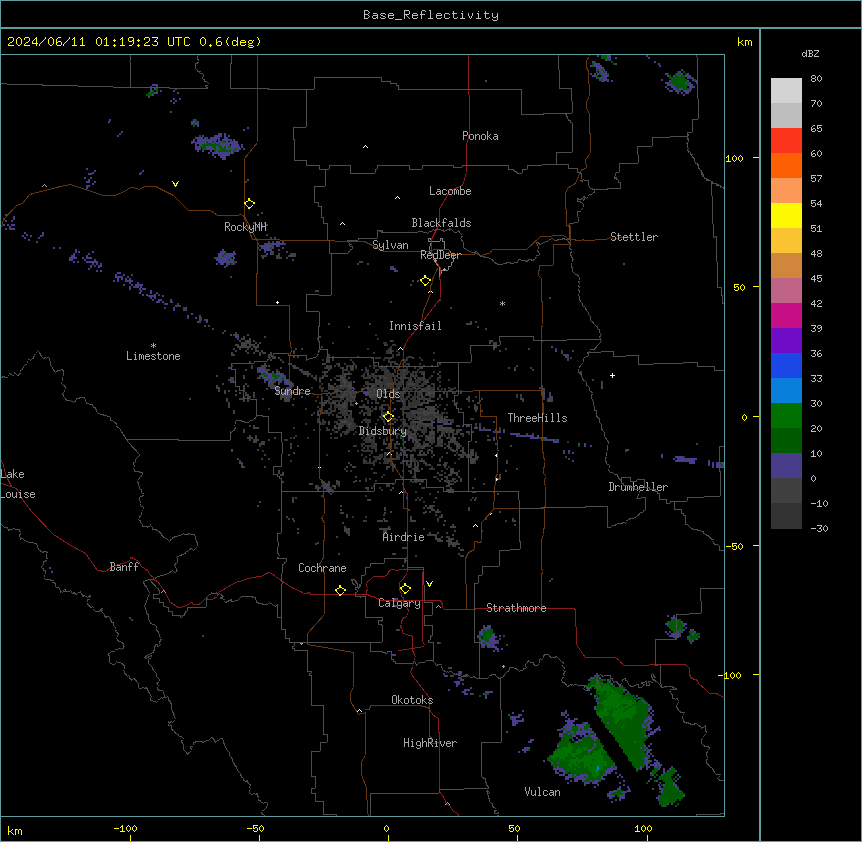Screen dimensions: 862x842
Task: Choose the magenta 42 dBZ legend swatch
Action: coord(786,315)
